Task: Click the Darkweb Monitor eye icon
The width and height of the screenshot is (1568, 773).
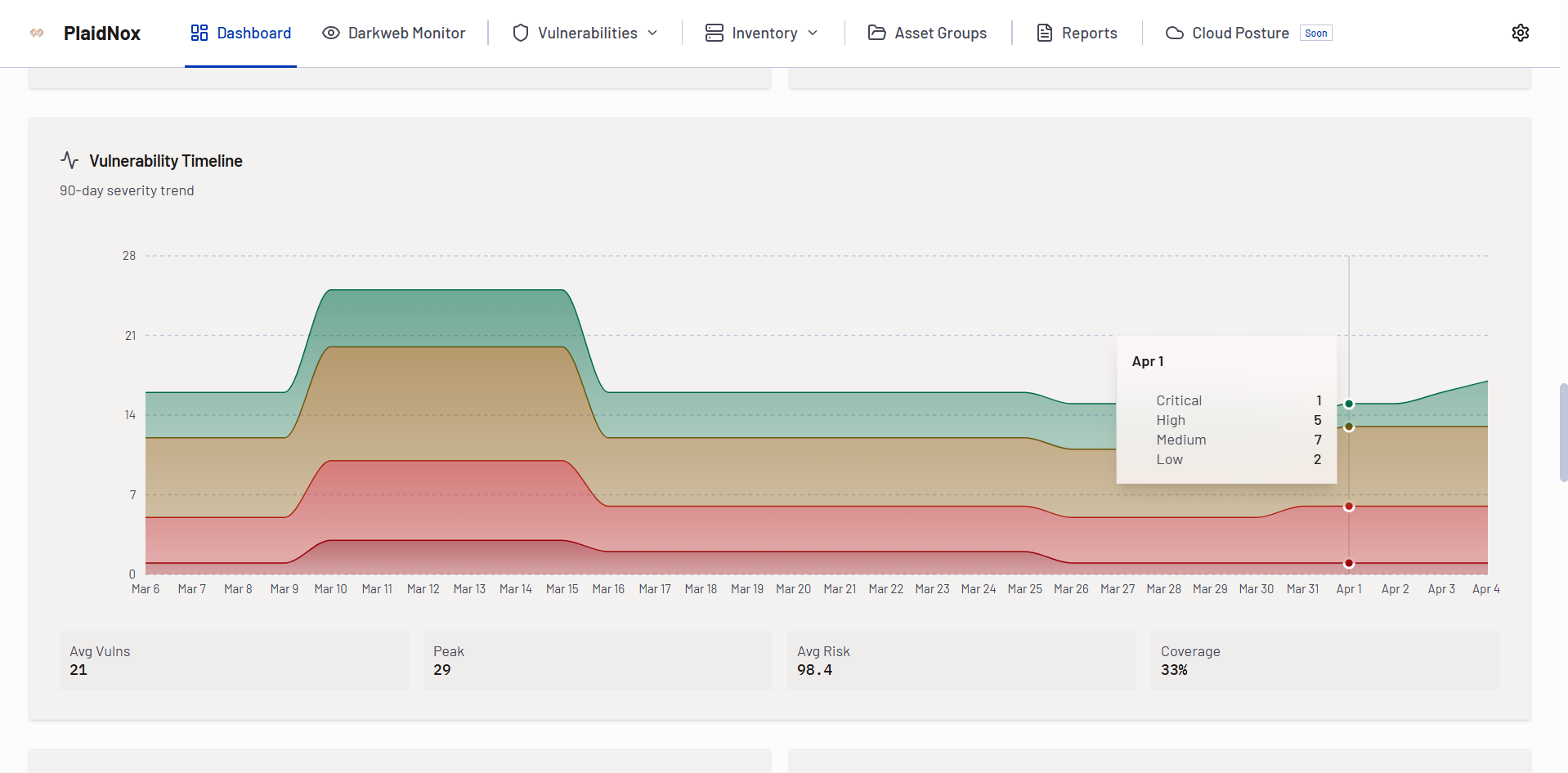Action: (x=330, y=33)
